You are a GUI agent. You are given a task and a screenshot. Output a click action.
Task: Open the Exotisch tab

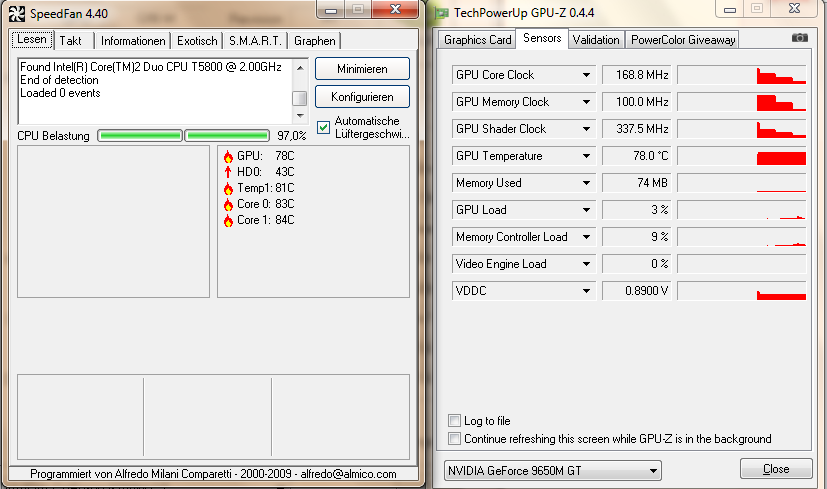(x=197, y=41)
